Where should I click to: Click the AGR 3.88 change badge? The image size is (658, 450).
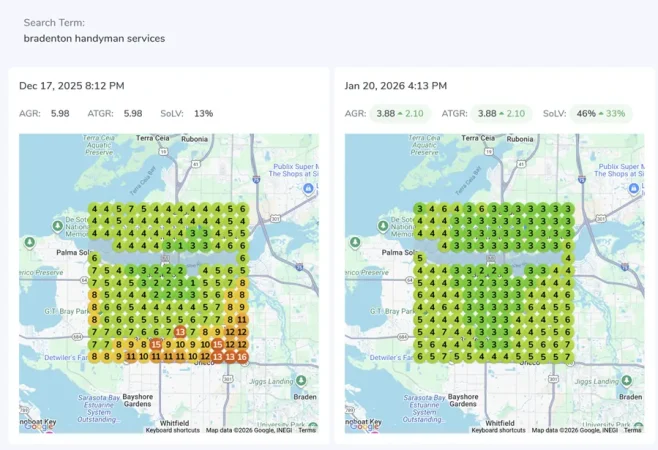coord(400,113)
